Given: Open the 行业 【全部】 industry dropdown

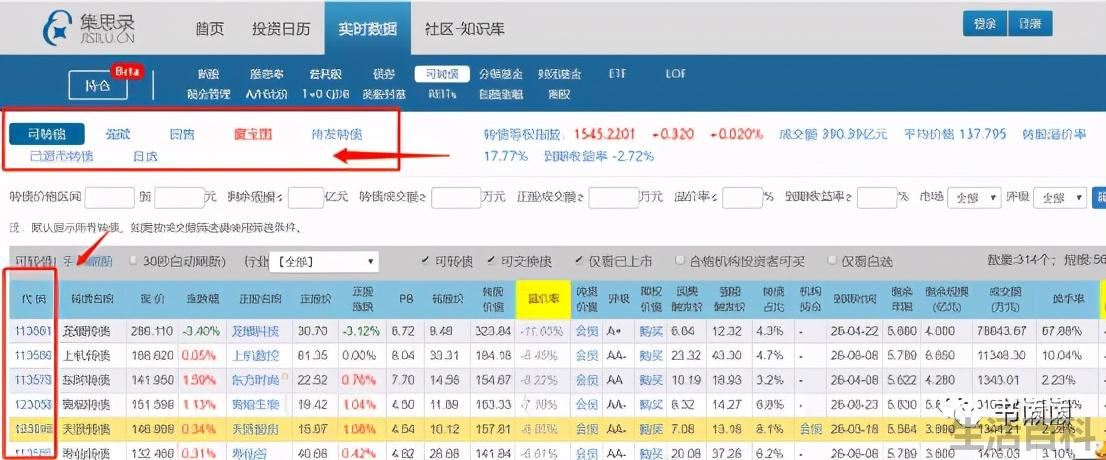Looking at the screenshot, I should pyautogui.click(x=324, y=262).
